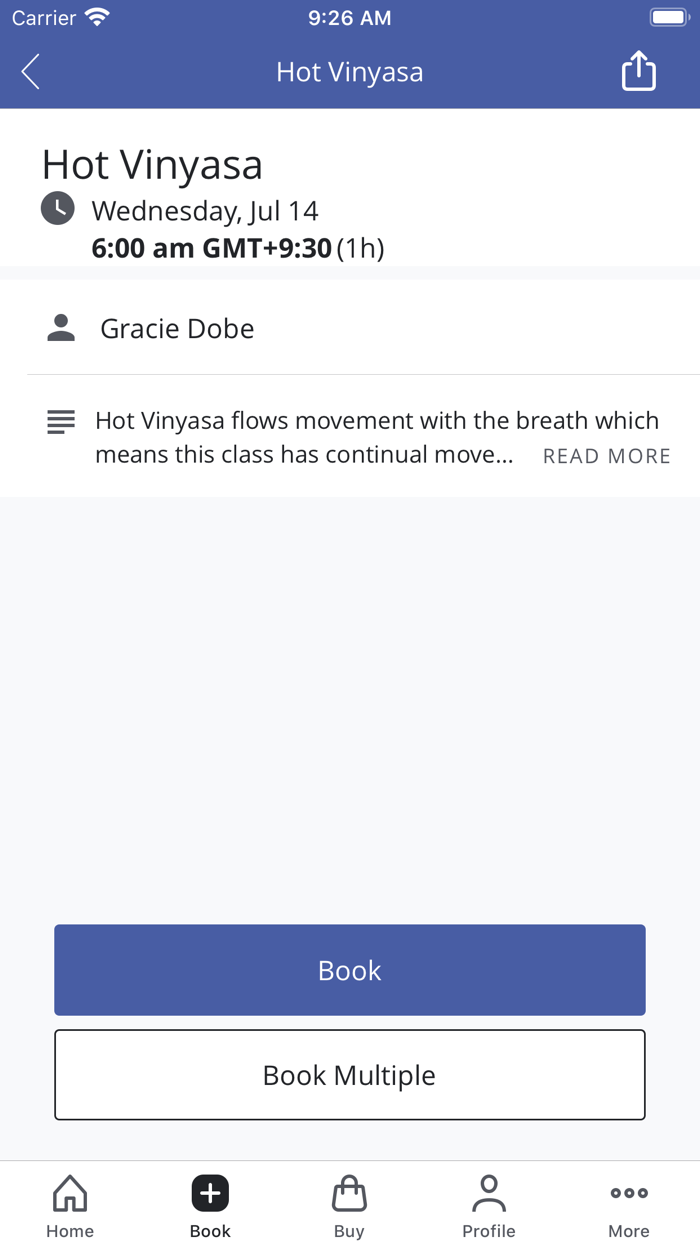Open the Book tab with the plus icon
The image size is (700, 1244).
tap(209, 1192)
